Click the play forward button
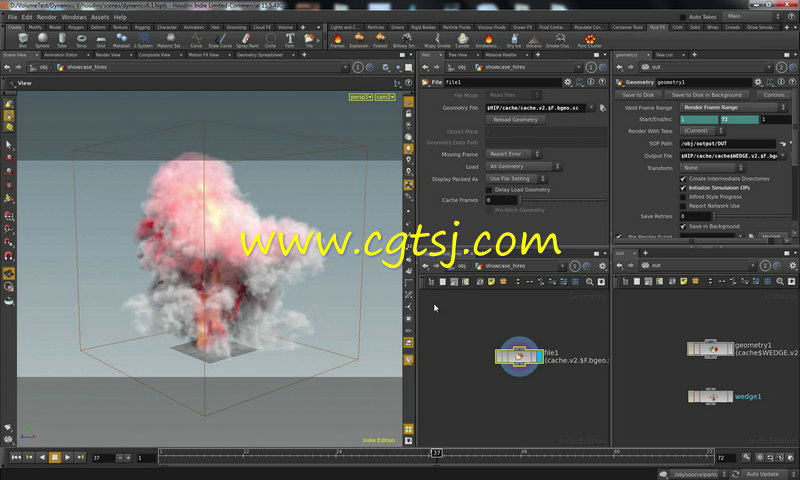The height and width of the screenshot is (480, 800). point(67,458)
